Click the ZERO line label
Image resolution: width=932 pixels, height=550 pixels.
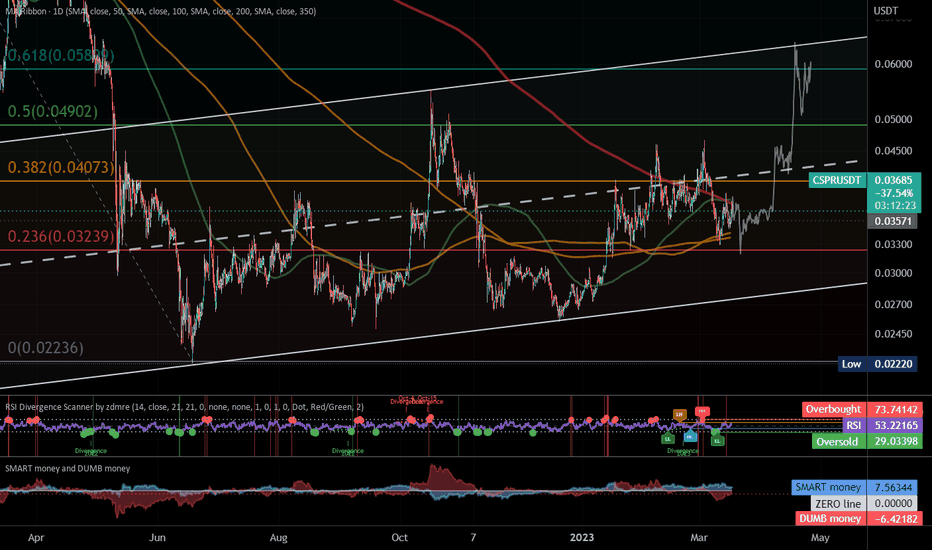pos(837,503)
